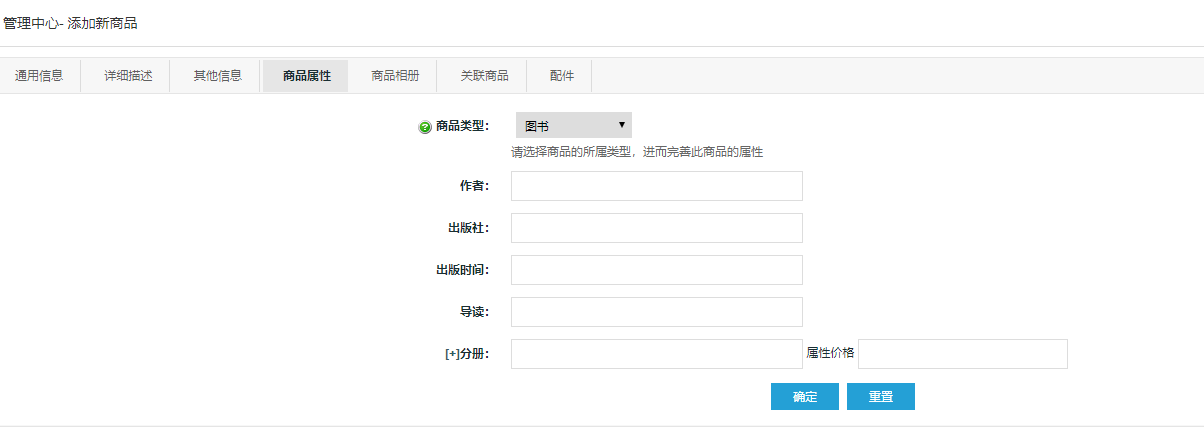This screenshot has width=1204, height=435.
Task: Select the 出版时间 input field
Action: point(657,270)
